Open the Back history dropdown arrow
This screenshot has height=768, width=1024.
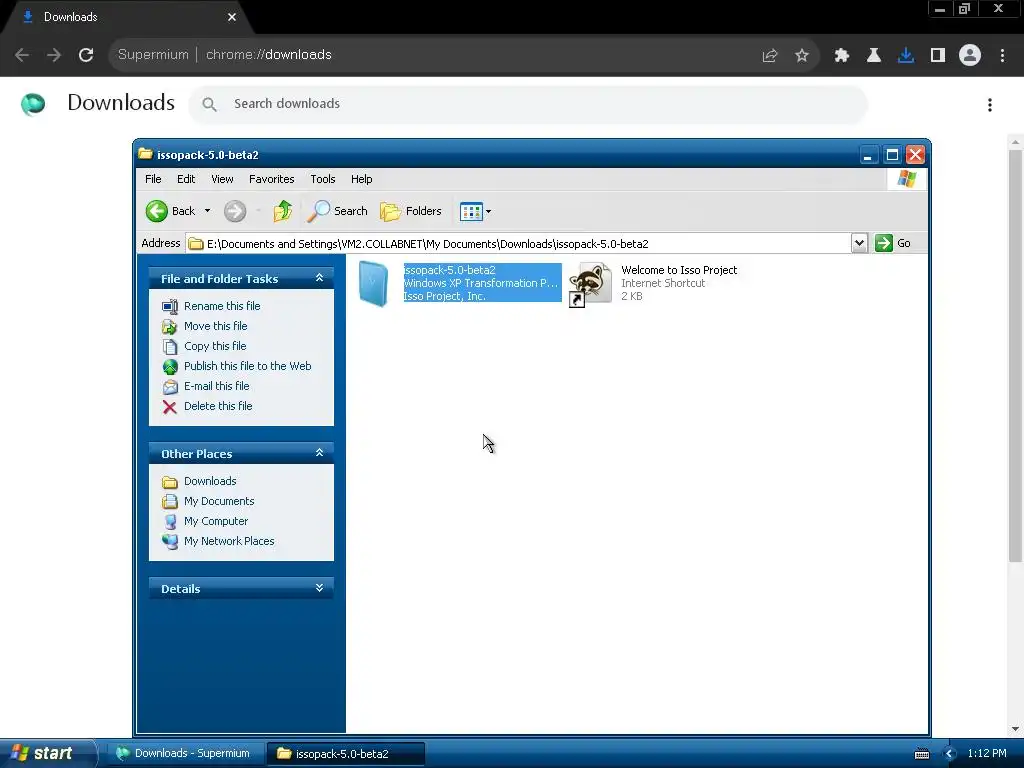pos(207,211)
